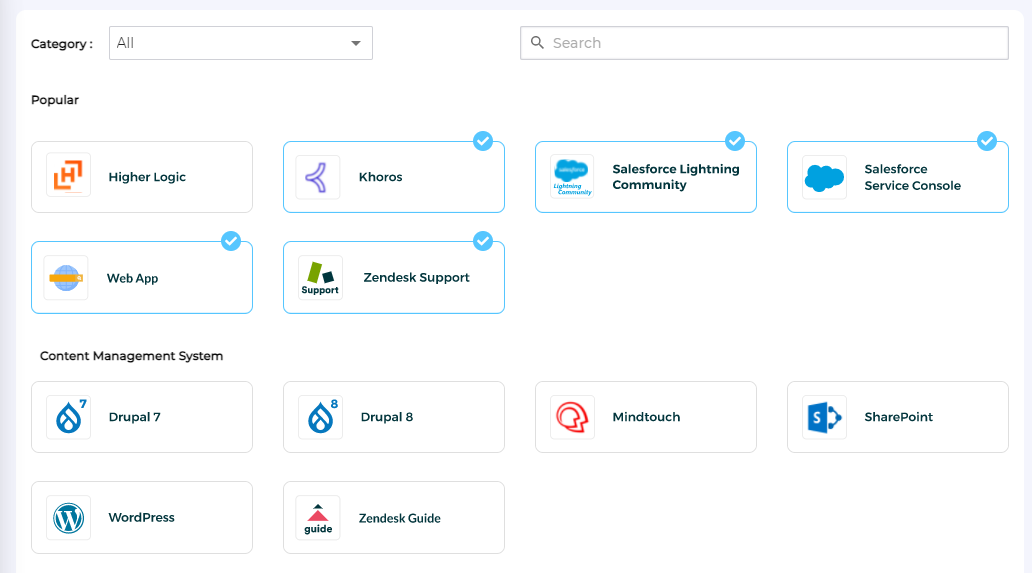Click the Category dropdown arrow
The image size is (1032, 573).
pyautogui.click(x=355, y=43)
